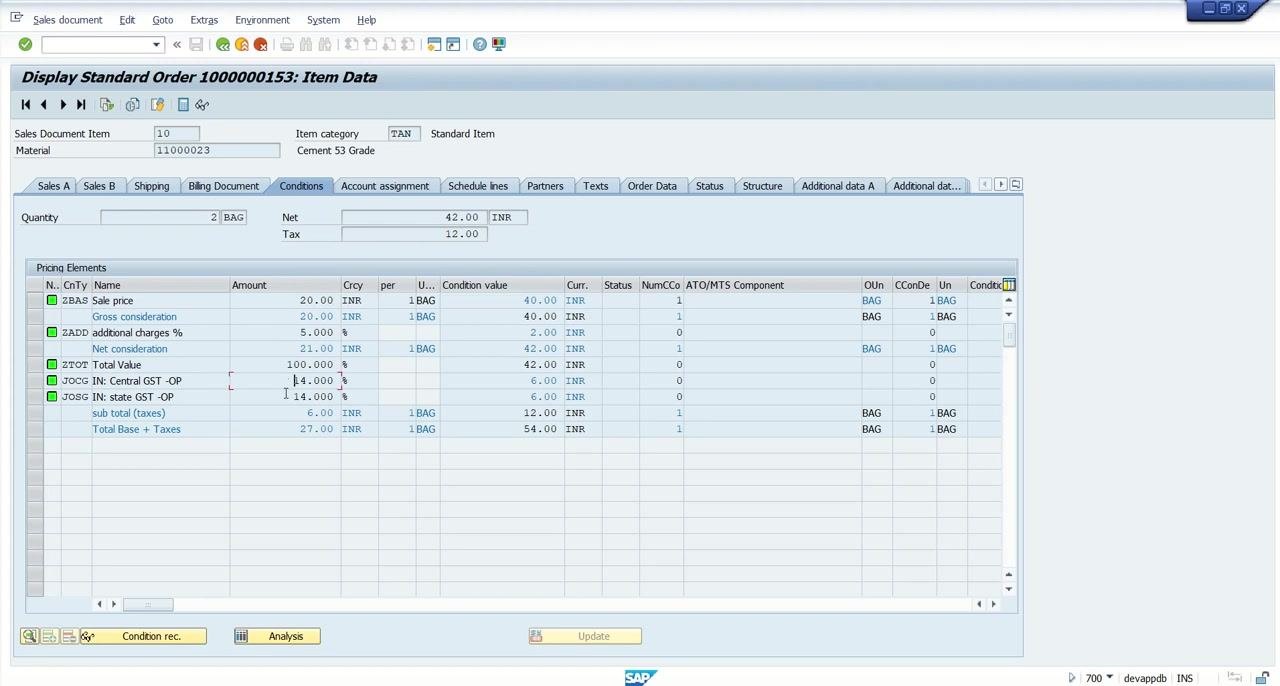Click the tab strip right arrow
The height and width of the screenshot is (686, 1280).
click(x=1000, y=185)
